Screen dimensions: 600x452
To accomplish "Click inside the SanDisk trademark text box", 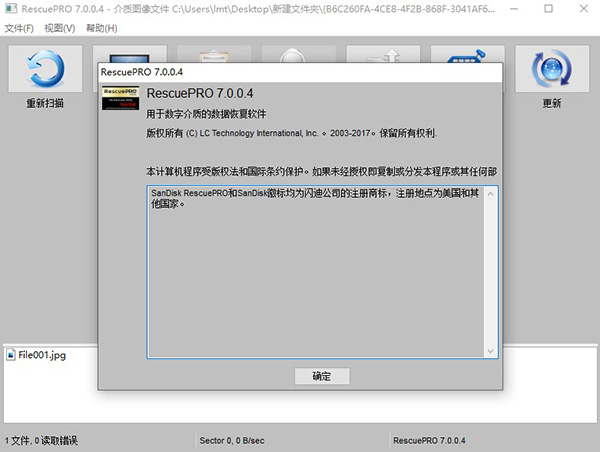I will (316, 272).
